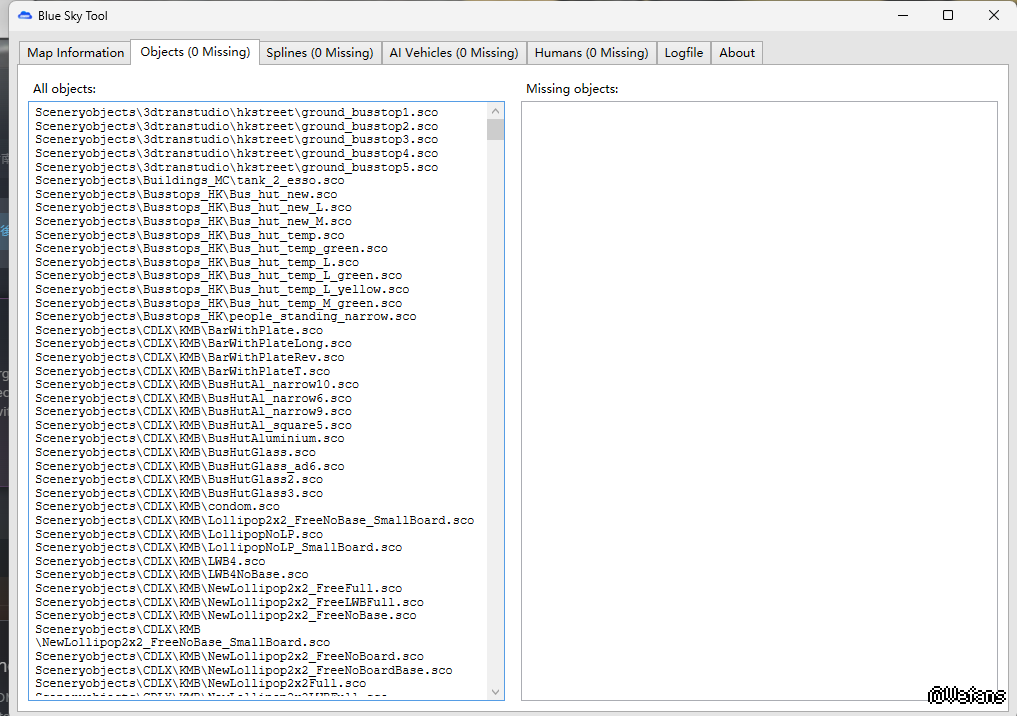Select people_standing_narrow.sco in list
Viewport: 1017px width, 716px height.
(225, 317)
